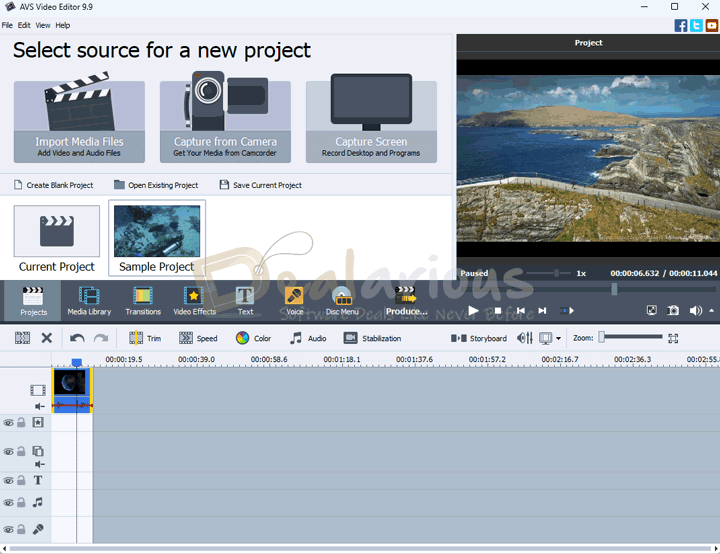Open the Disc Menu section
The image size is (720, 554).
click(x=342, y=301)
